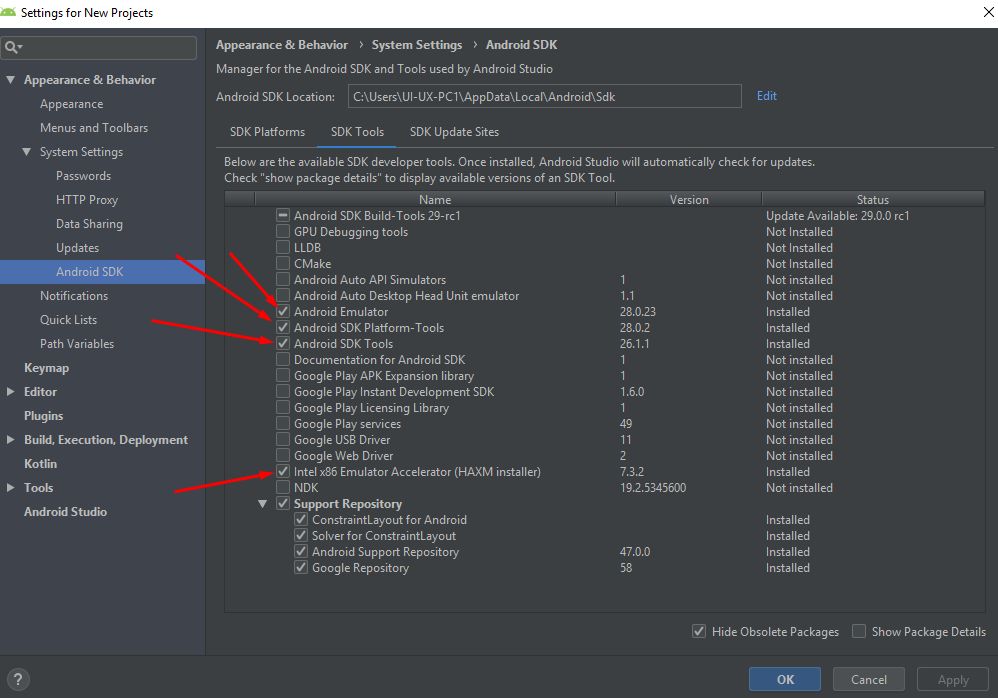
Task: Uncheck Android Support Repository checkbox
Action: coord(301,551)
